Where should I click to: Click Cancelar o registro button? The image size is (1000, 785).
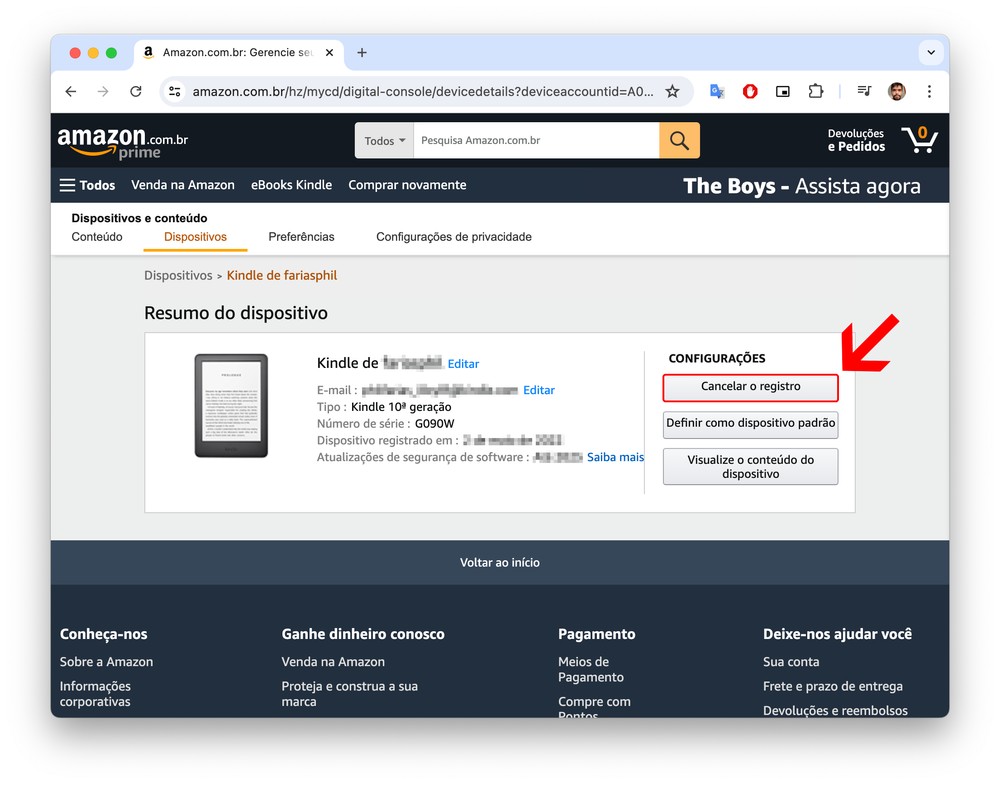[750, 387]
